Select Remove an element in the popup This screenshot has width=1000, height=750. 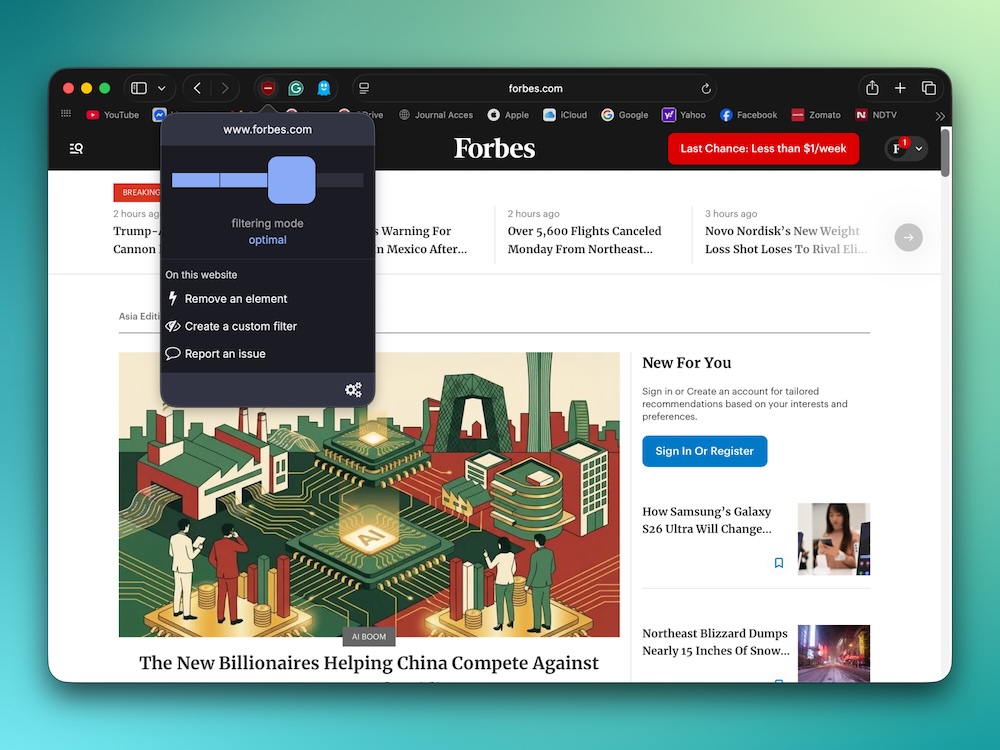[x=235, y=299]
